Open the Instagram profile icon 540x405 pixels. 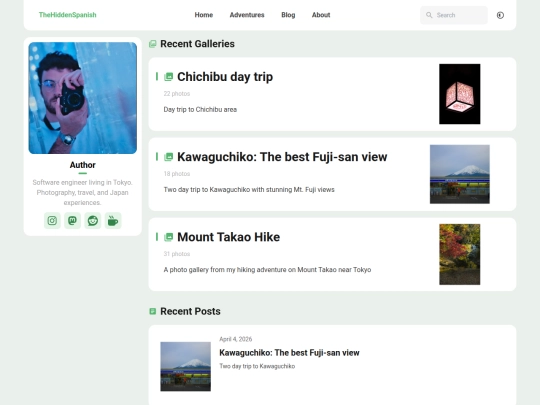click(52, 220)
